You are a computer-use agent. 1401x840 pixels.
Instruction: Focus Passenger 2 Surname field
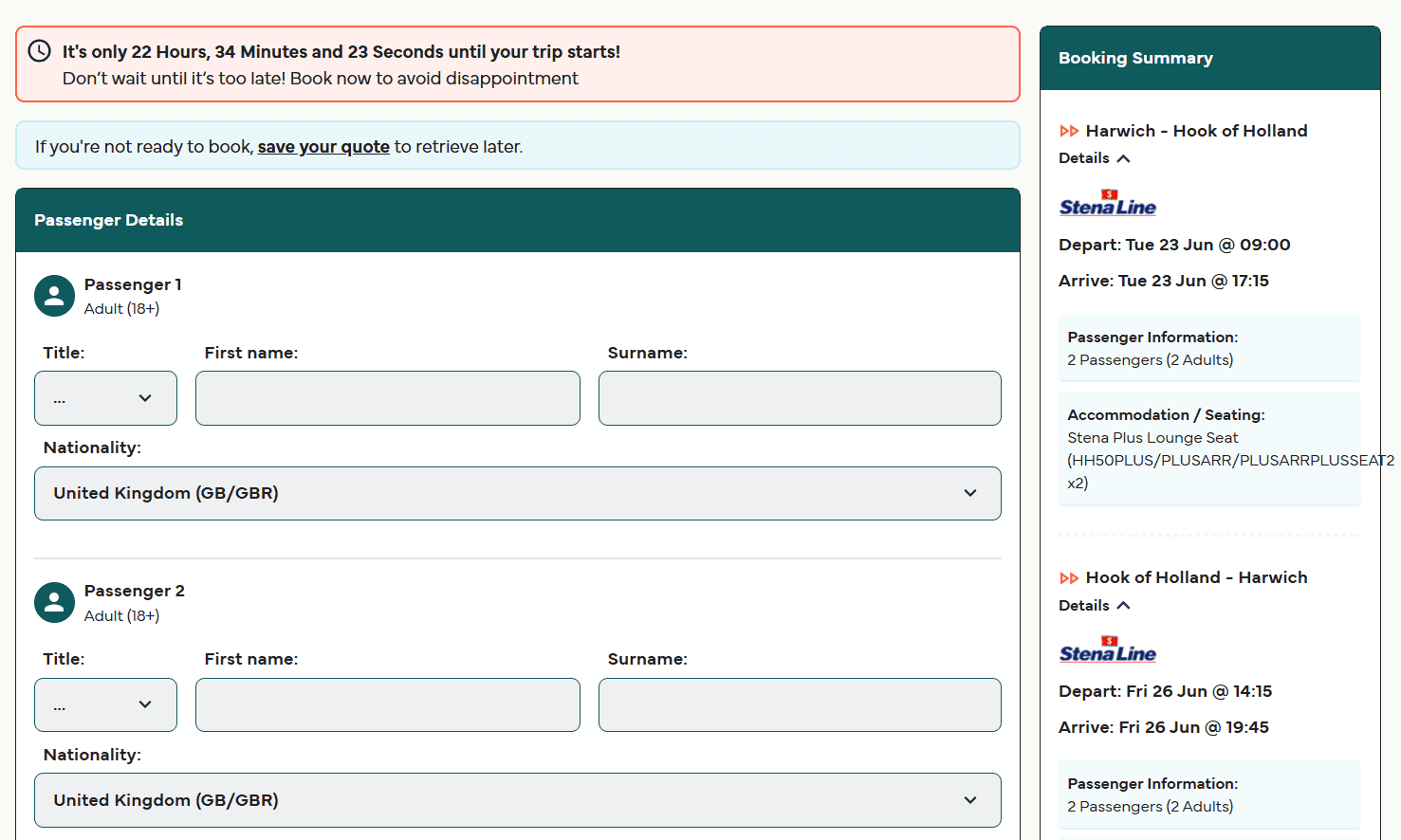point(800,704)
